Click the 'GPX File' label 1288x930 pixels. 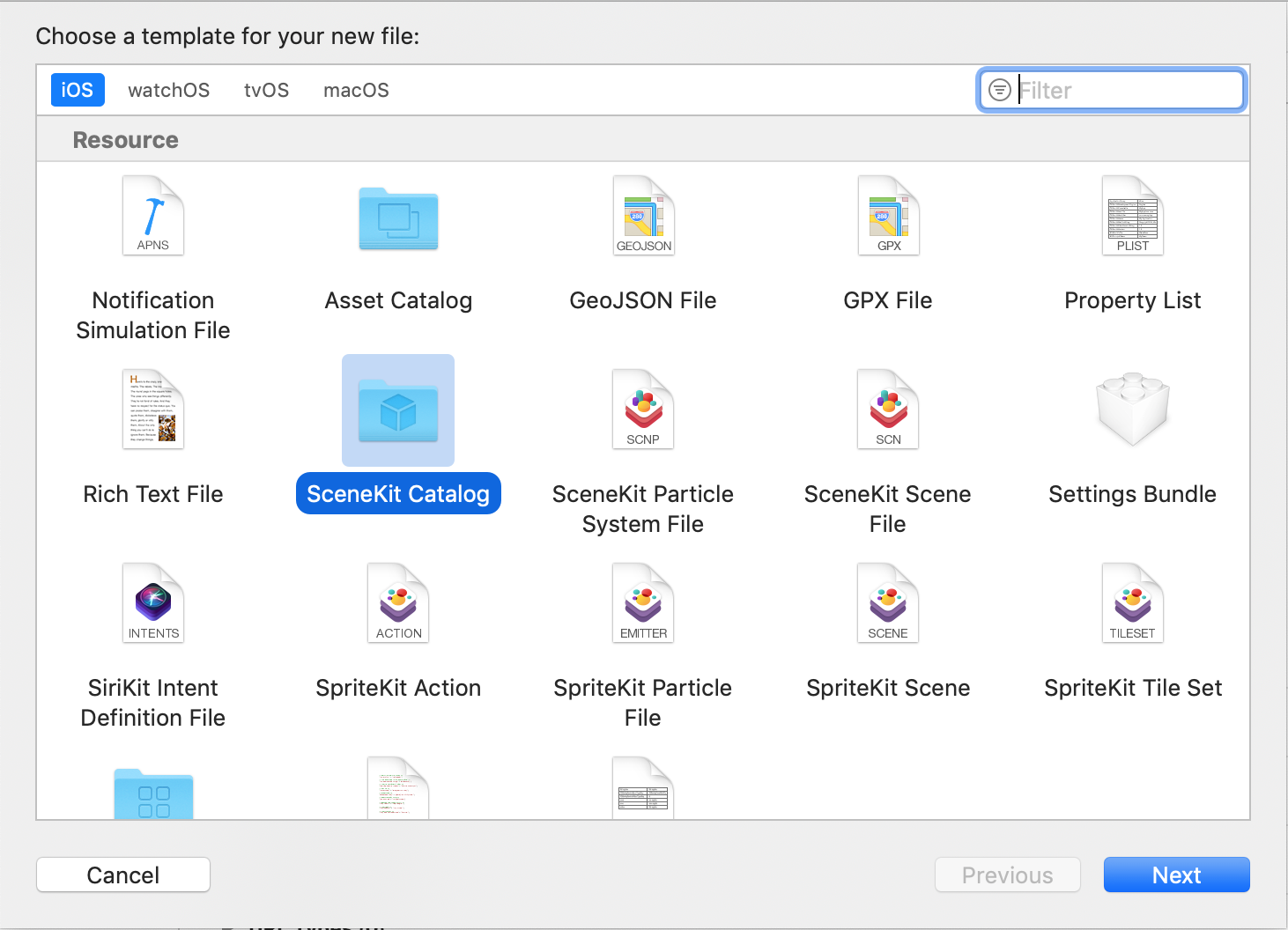pyautogui.click(x=888, y=300)
